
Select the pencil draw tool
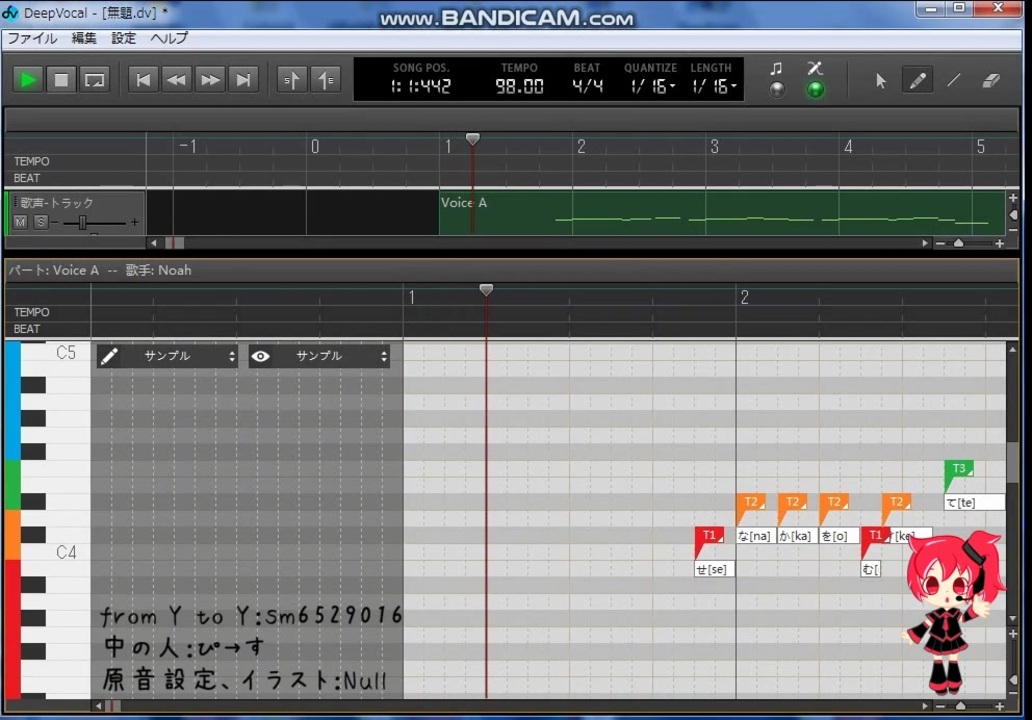917,81
